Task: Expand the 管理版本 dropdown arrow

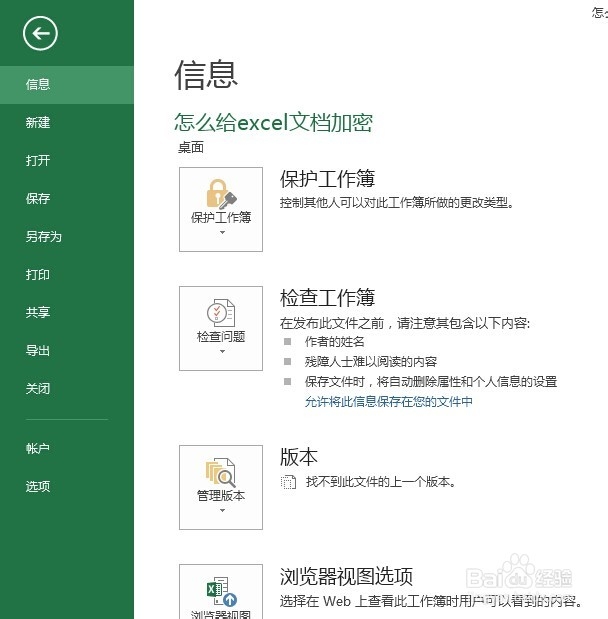Action: (222, 510)
